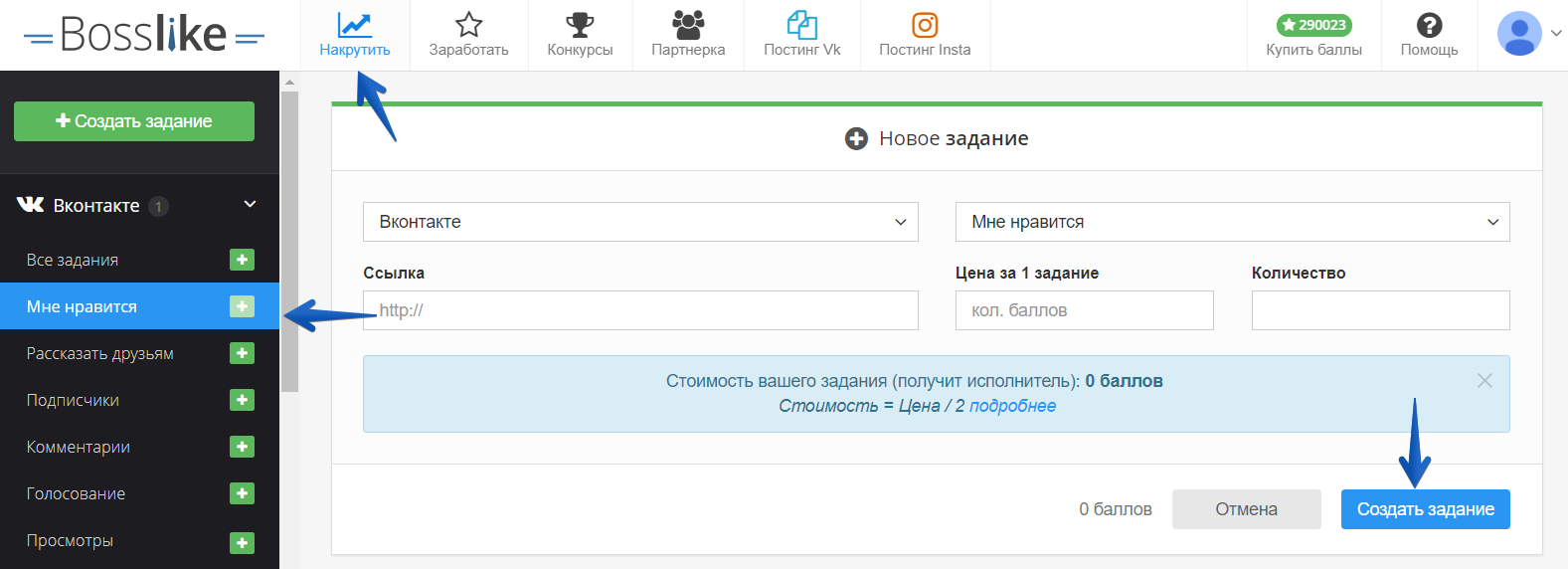Click the Отмена button

1246,509
